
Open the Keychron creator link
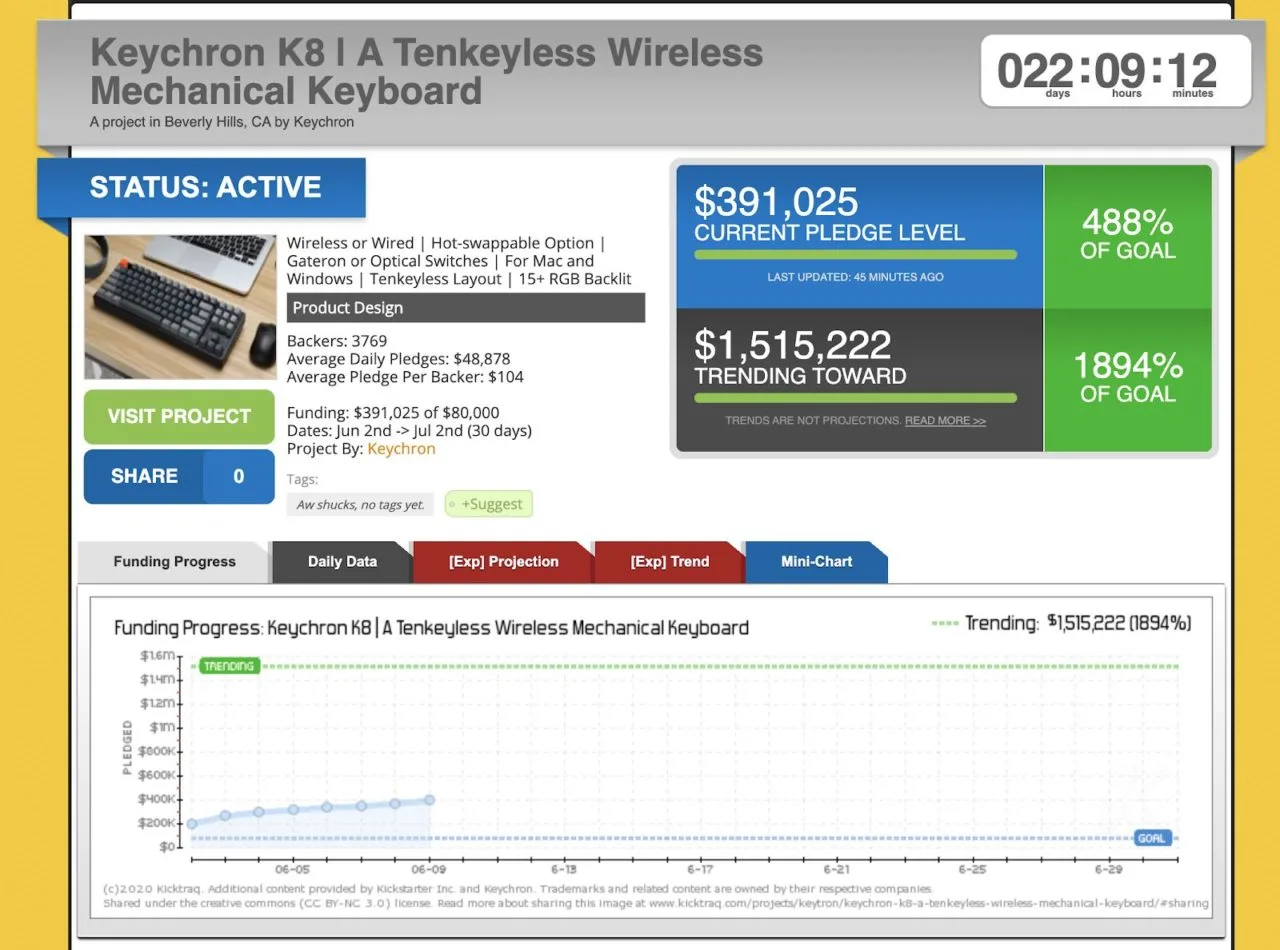tap(401, 449)
